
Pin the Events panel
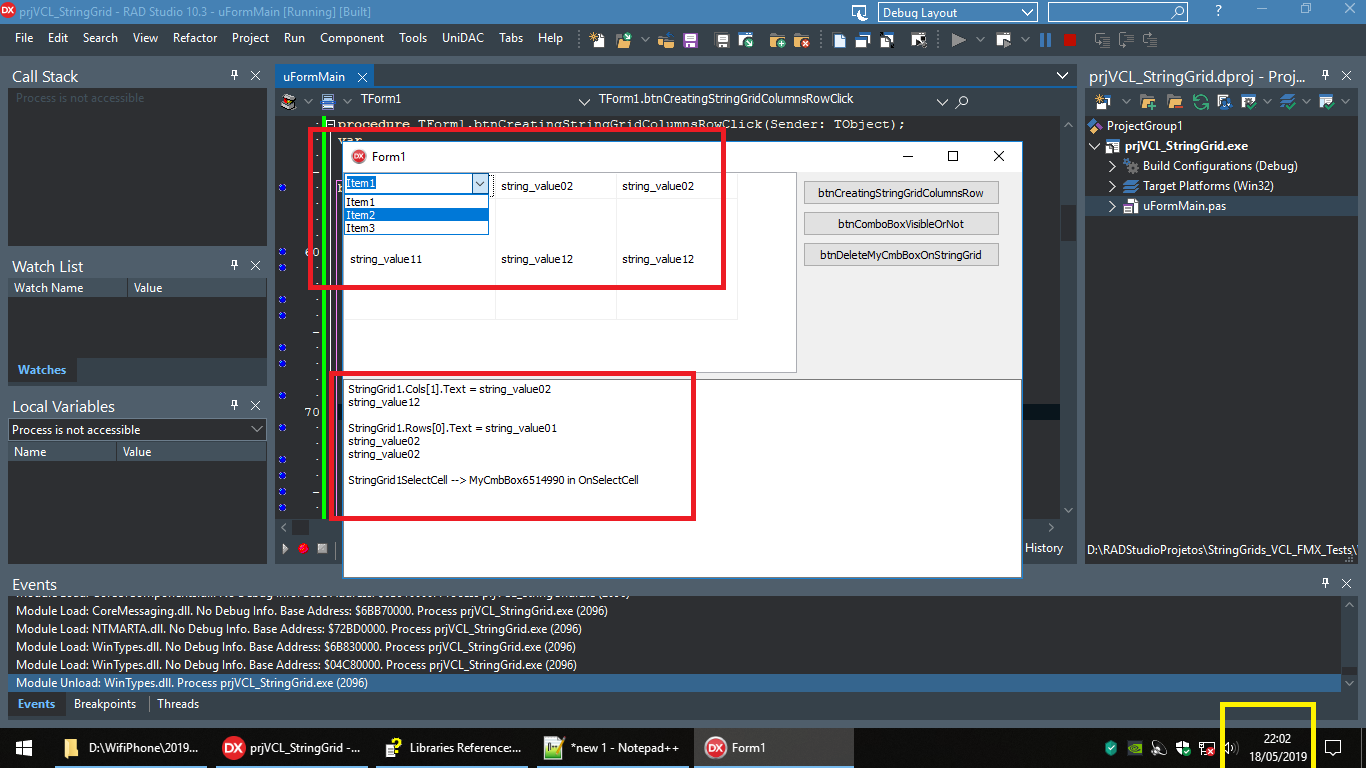[x=1324, y=584]
